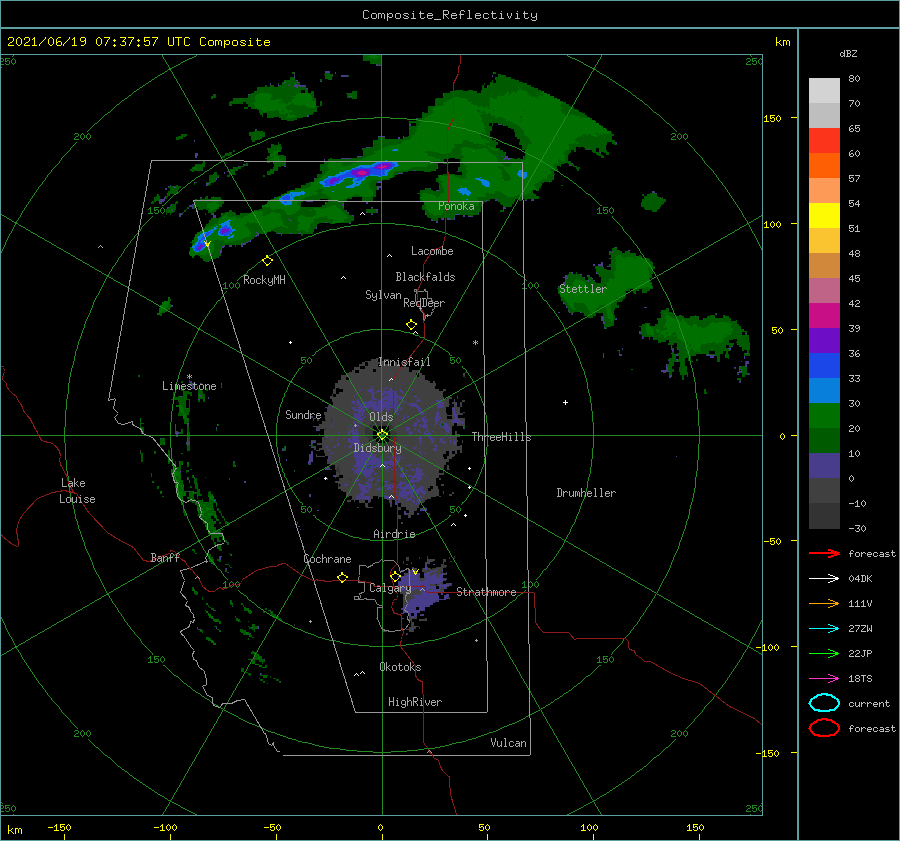Select the light blue 30-33 dBZ swatch

(824, 391)
